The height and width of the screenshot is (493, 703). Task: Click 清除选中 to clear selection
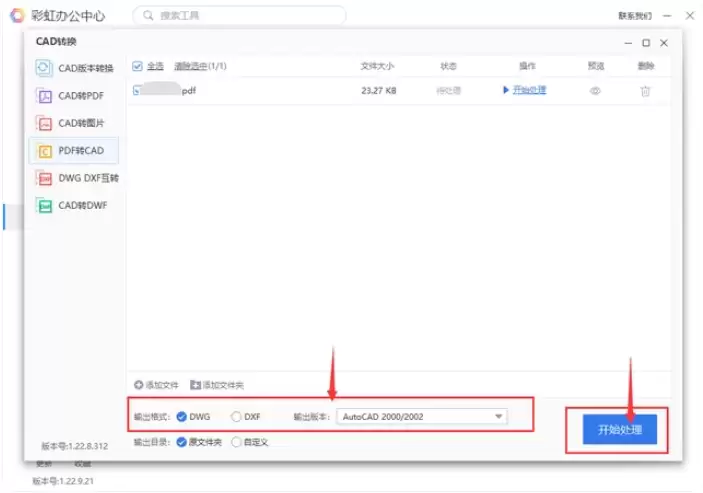[200, 66]
